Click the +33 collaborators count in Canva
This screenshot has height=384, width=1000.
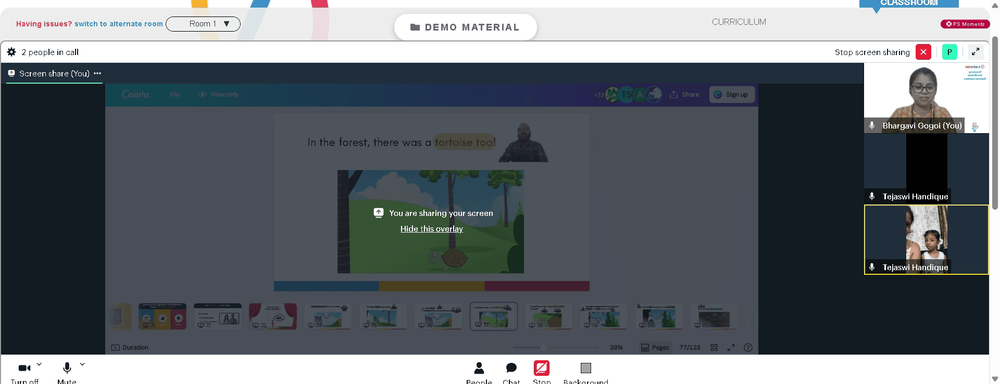tap(598, 94)
